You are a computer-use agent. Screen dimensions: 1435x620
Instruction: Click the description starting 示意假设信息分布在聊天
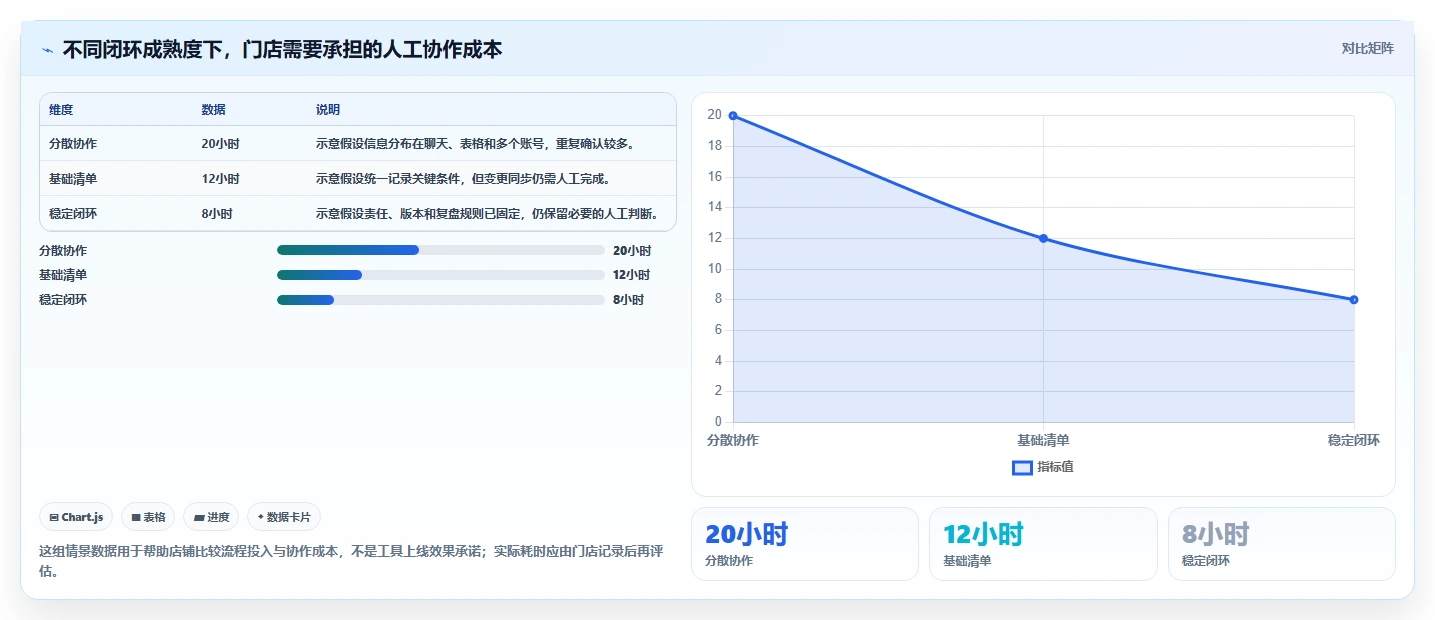coord(475,144)
